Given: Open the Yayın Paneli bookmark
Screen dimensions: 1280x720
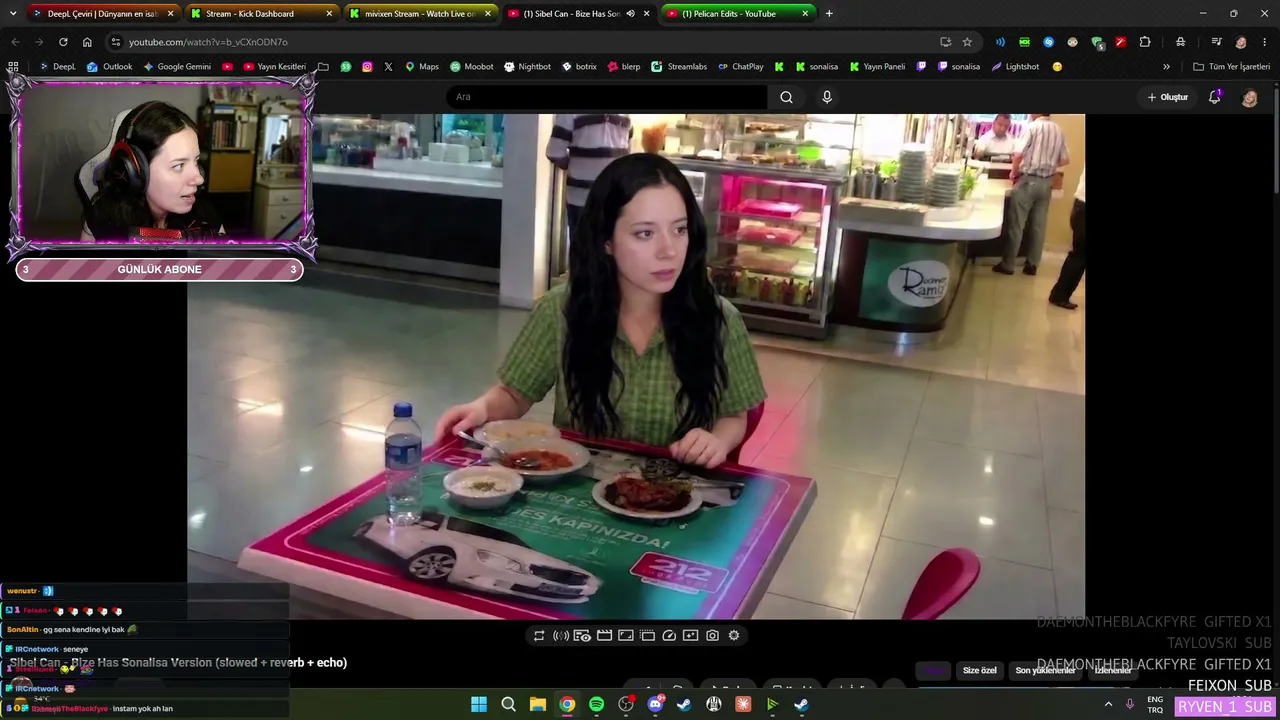Looking at the screenshot, I should click(x=877, y=67).
